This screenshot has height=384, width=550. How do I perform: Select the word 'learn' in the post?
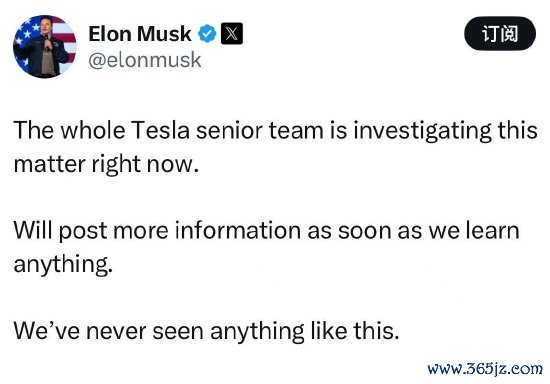click(x=492, y=231)
